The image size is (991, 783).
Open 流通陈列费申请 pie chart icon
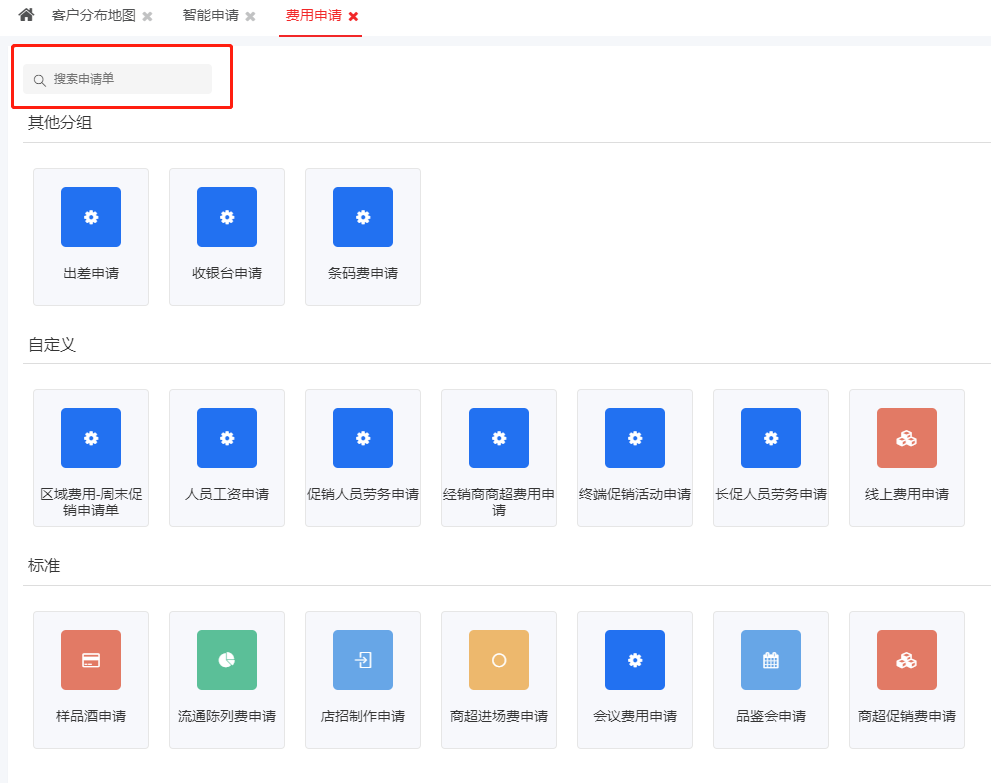tap(227, 660)
